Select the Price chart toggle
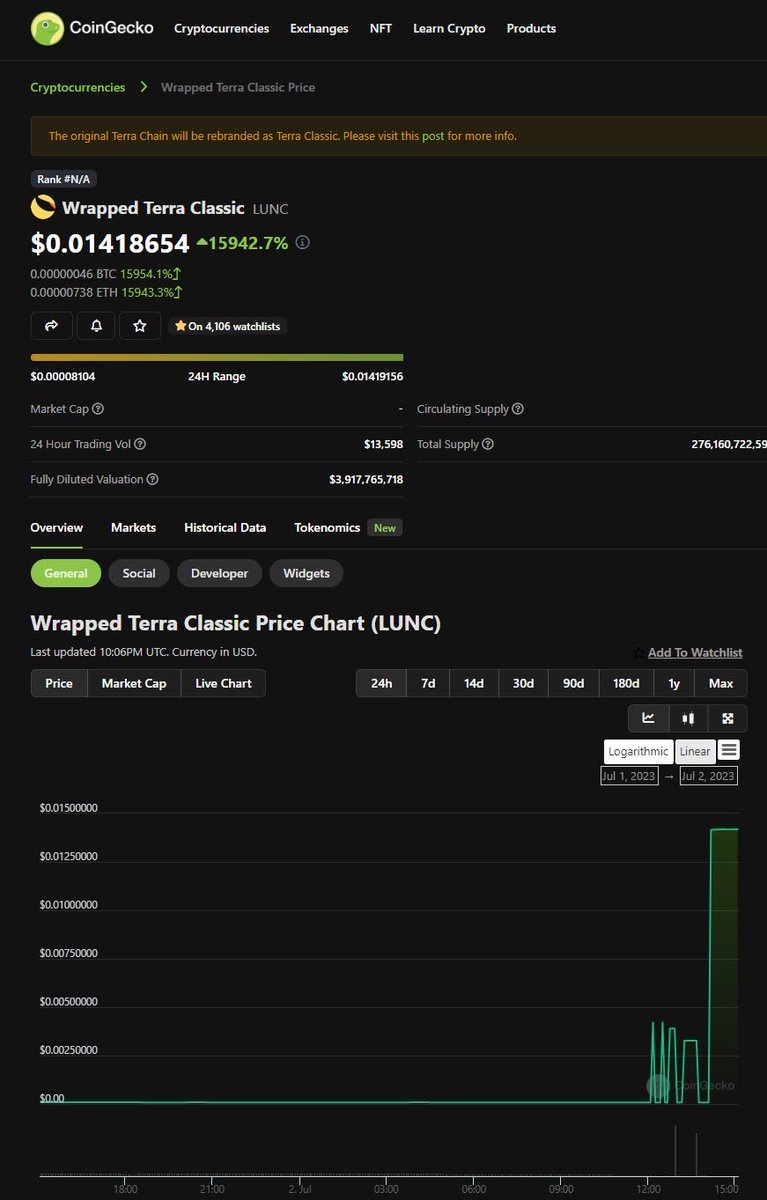 (59, 683)
